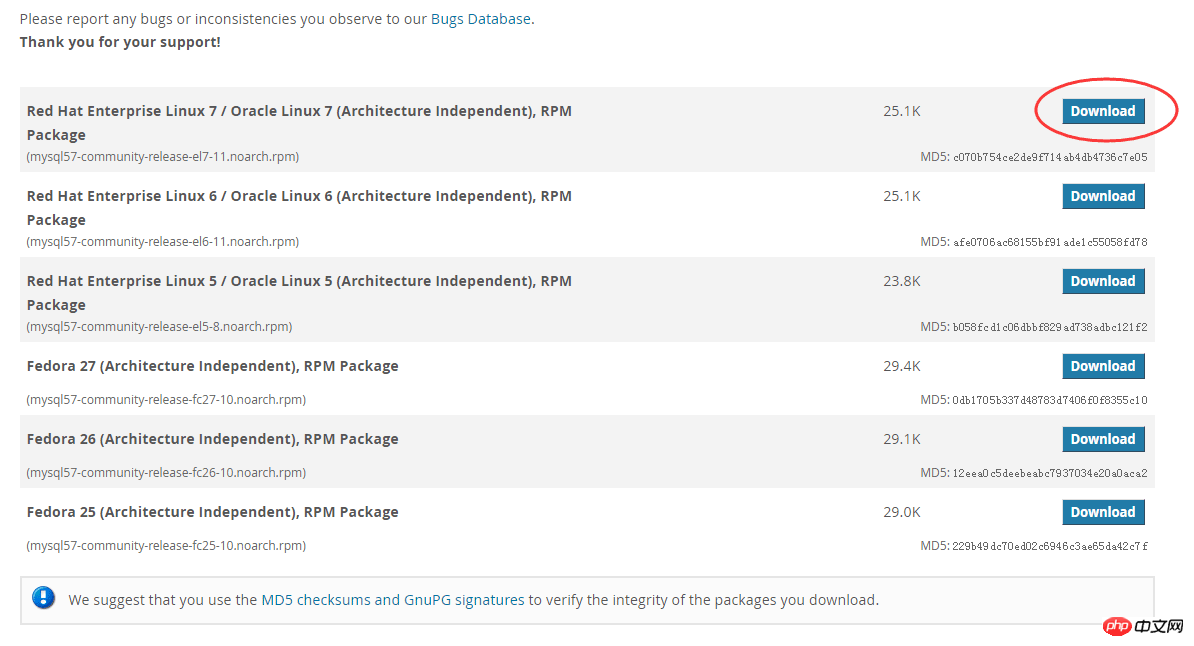The width and height of the screenshot is (1194, 646).
Task: Select filename mysql57-community-release-el7-11.noarch.rpm
Action: tap(163, 157)
